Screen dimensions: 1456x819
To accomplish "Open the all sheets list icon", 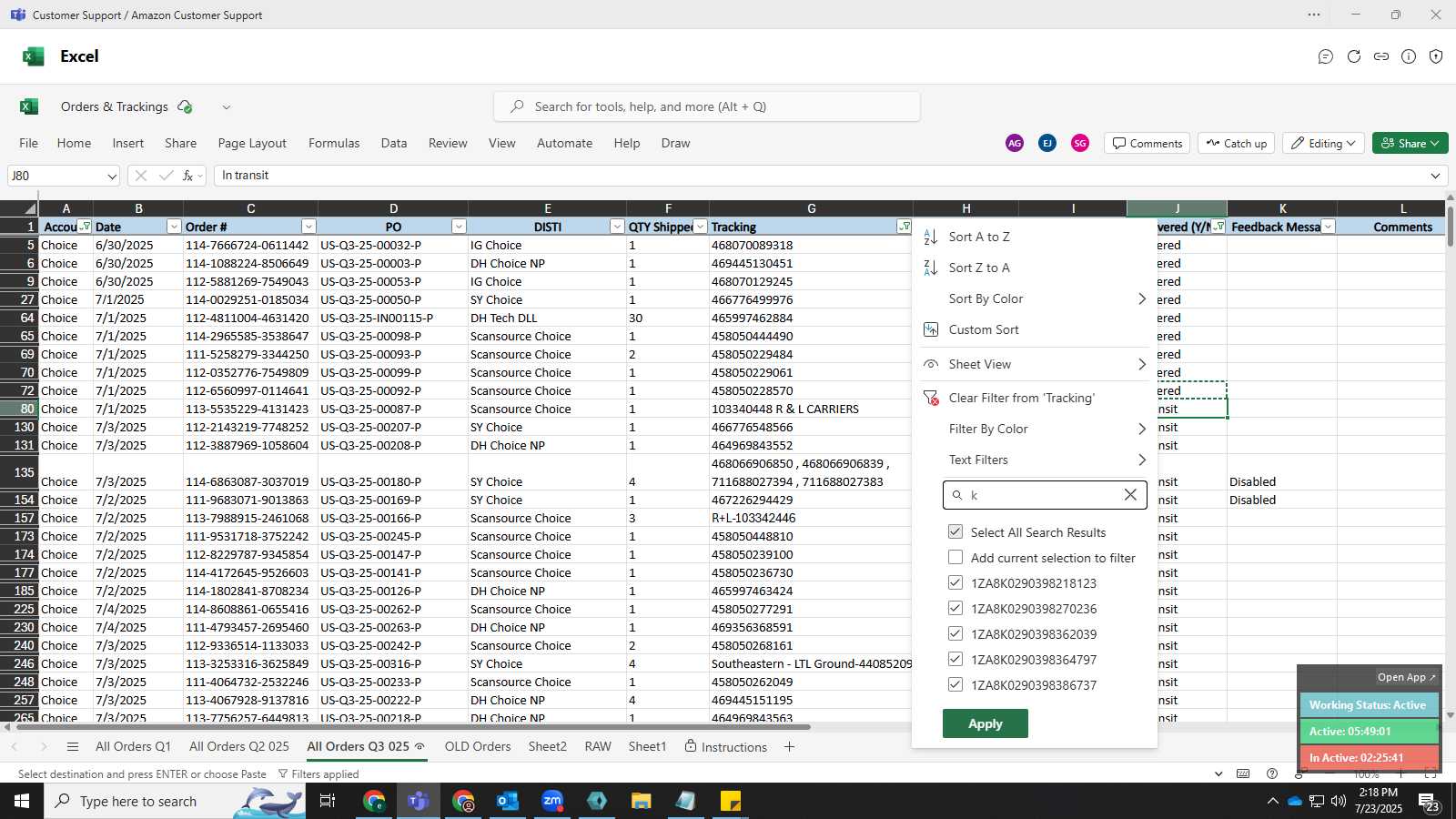I will pos(73,747).
